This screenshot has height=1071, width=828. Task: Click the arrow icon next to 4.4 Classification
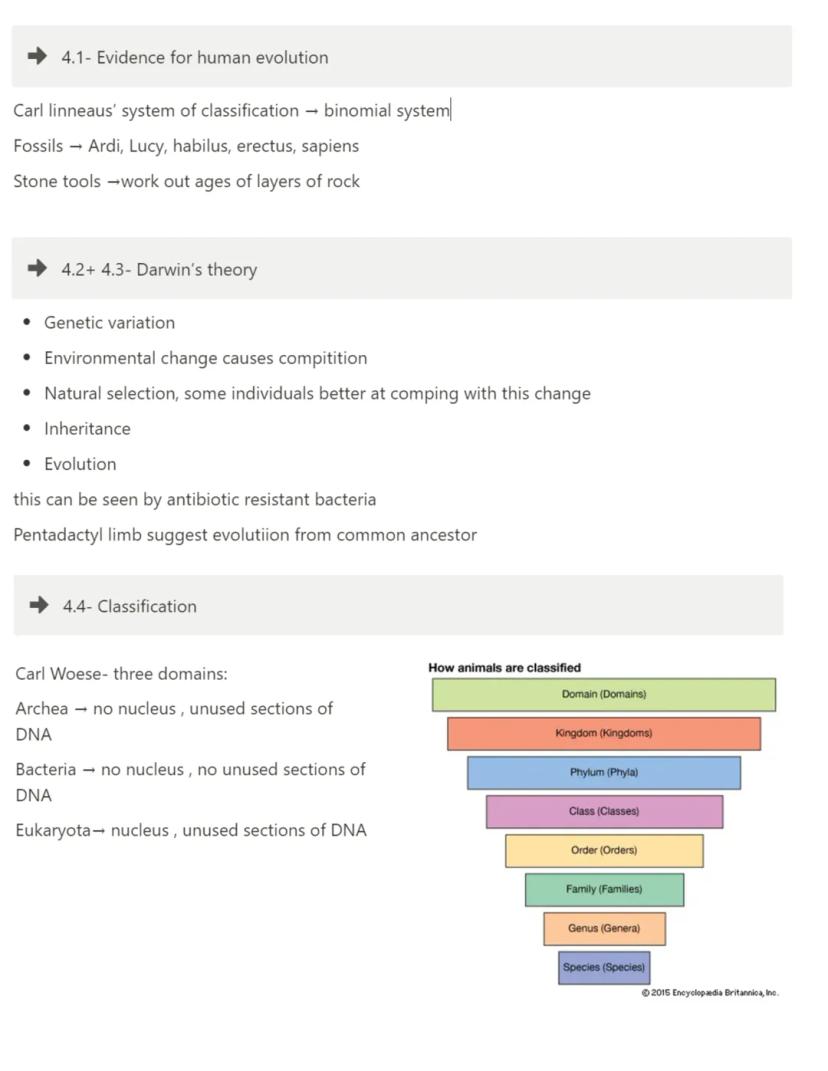[x=39, y=605]
